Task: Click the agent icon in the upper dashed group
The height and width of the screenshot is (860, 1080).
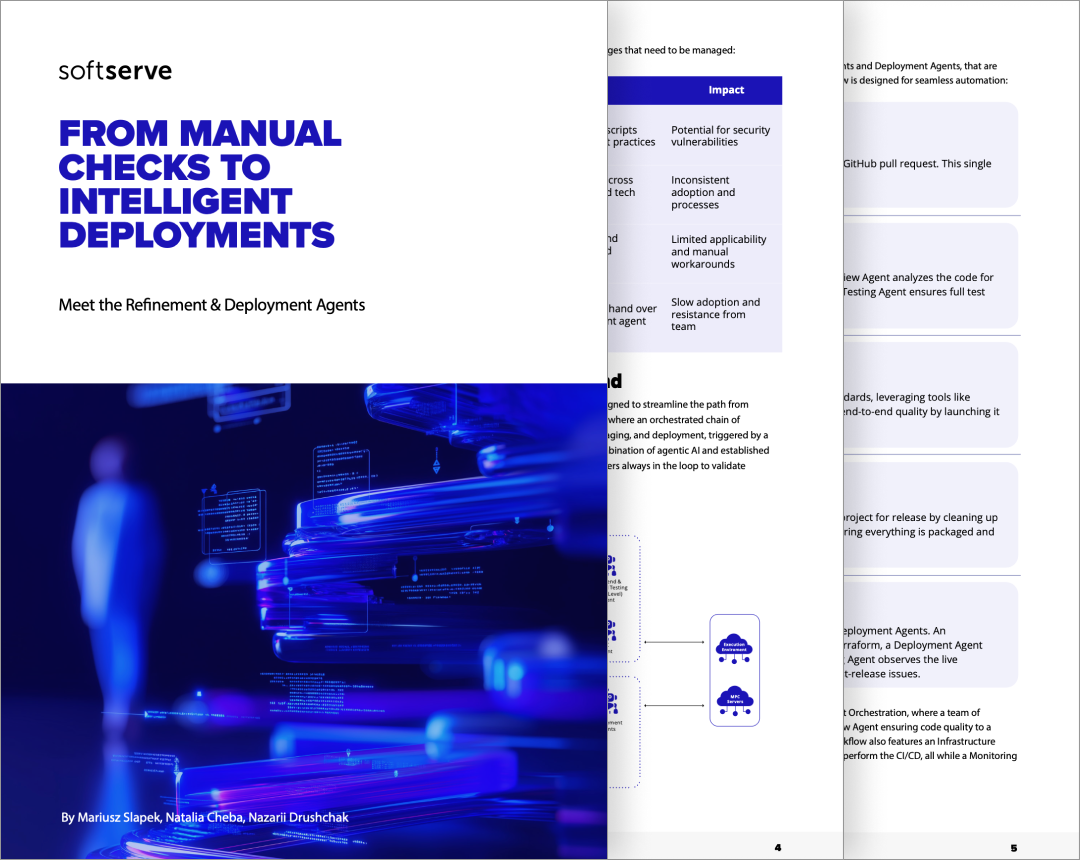Action: click(x=612, y=628)
